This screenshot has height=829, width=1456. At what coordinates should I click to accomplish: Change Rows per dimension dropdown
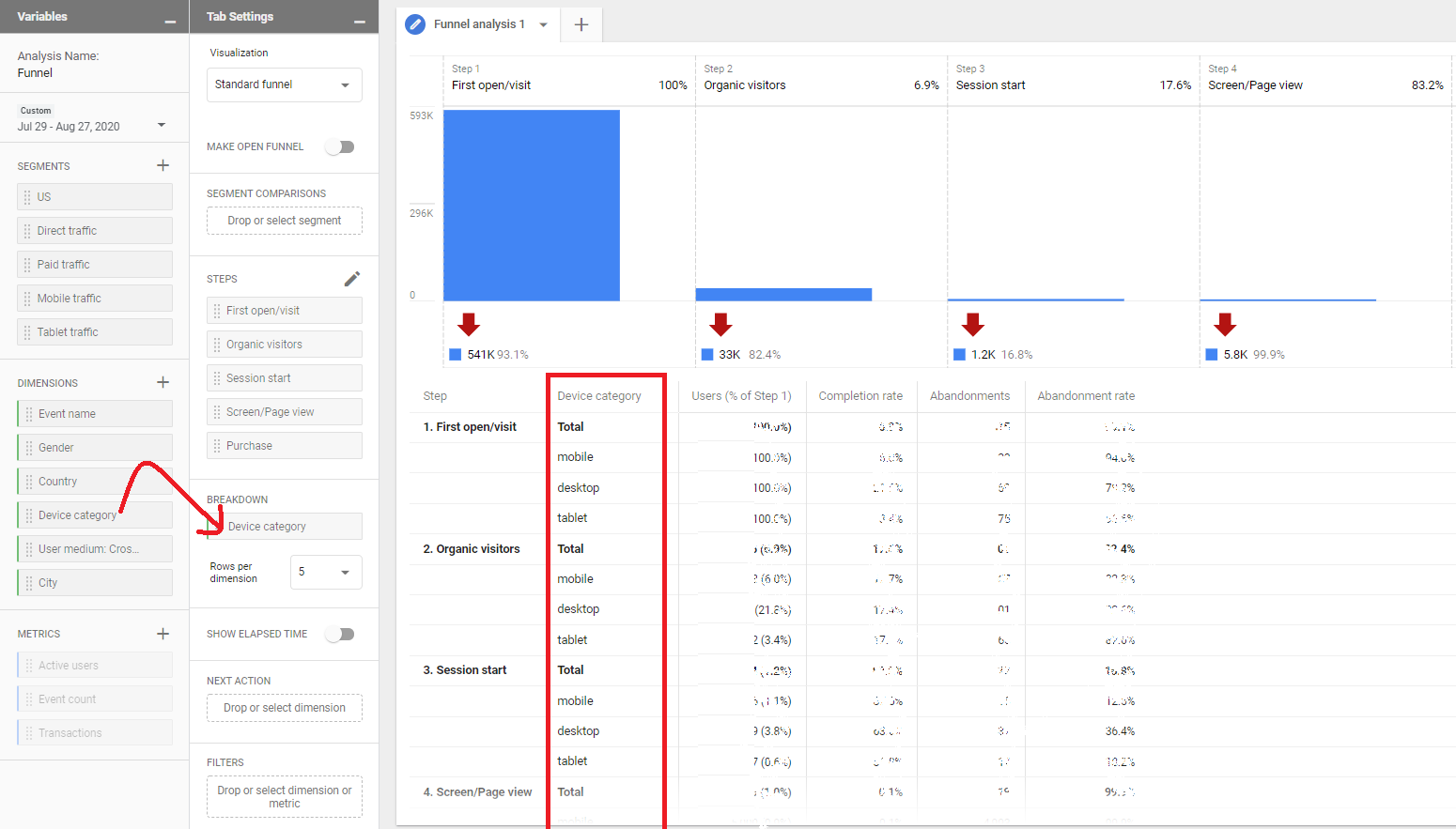click(325, 572)
